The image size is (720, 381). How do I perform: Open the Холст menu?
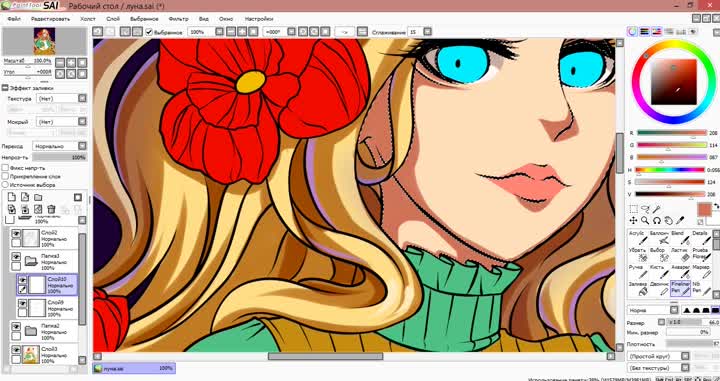pos(88,19)
